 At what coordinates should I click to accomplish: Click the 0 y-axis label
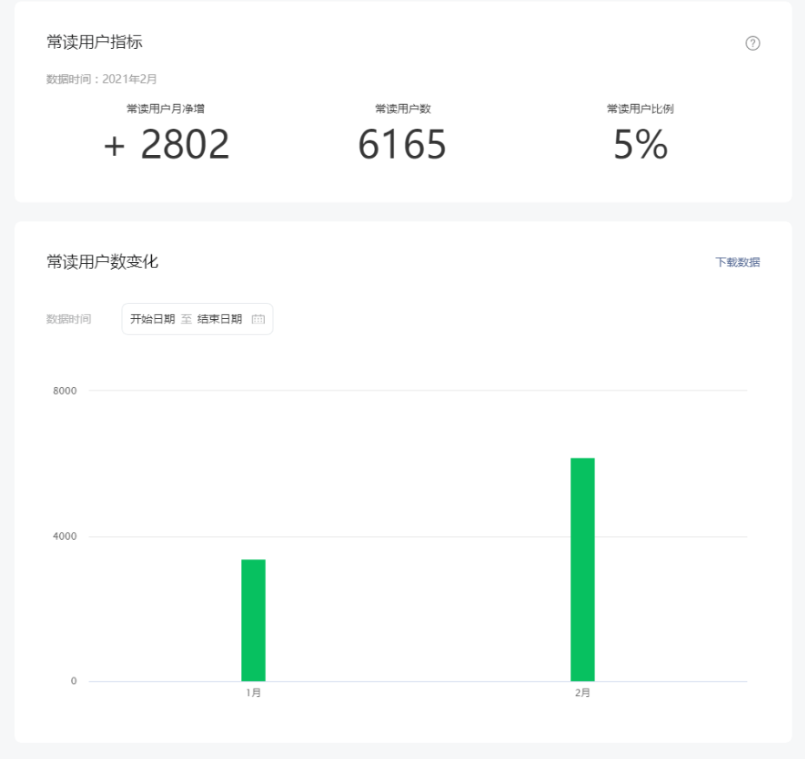pos(73,681)
